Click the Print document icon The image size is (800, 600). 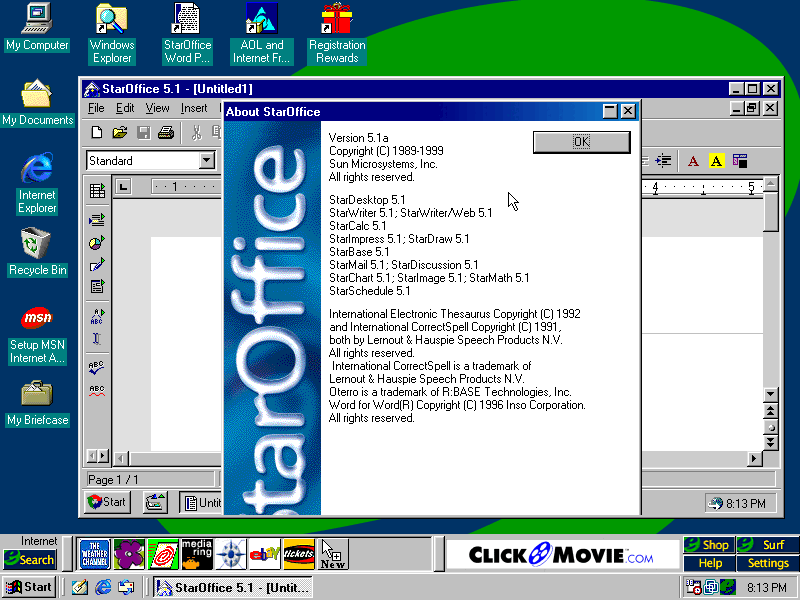click(166, 132)
